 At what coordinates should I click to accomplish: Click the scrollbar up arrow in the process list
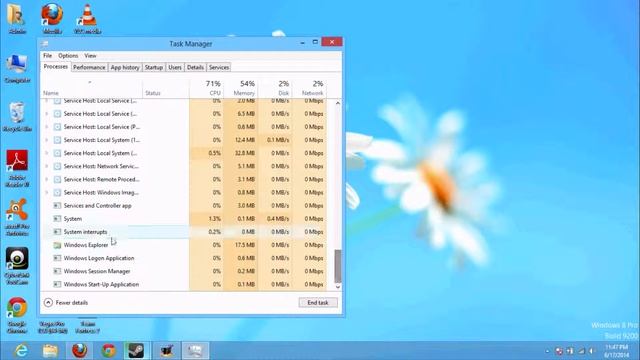[338, 103]
